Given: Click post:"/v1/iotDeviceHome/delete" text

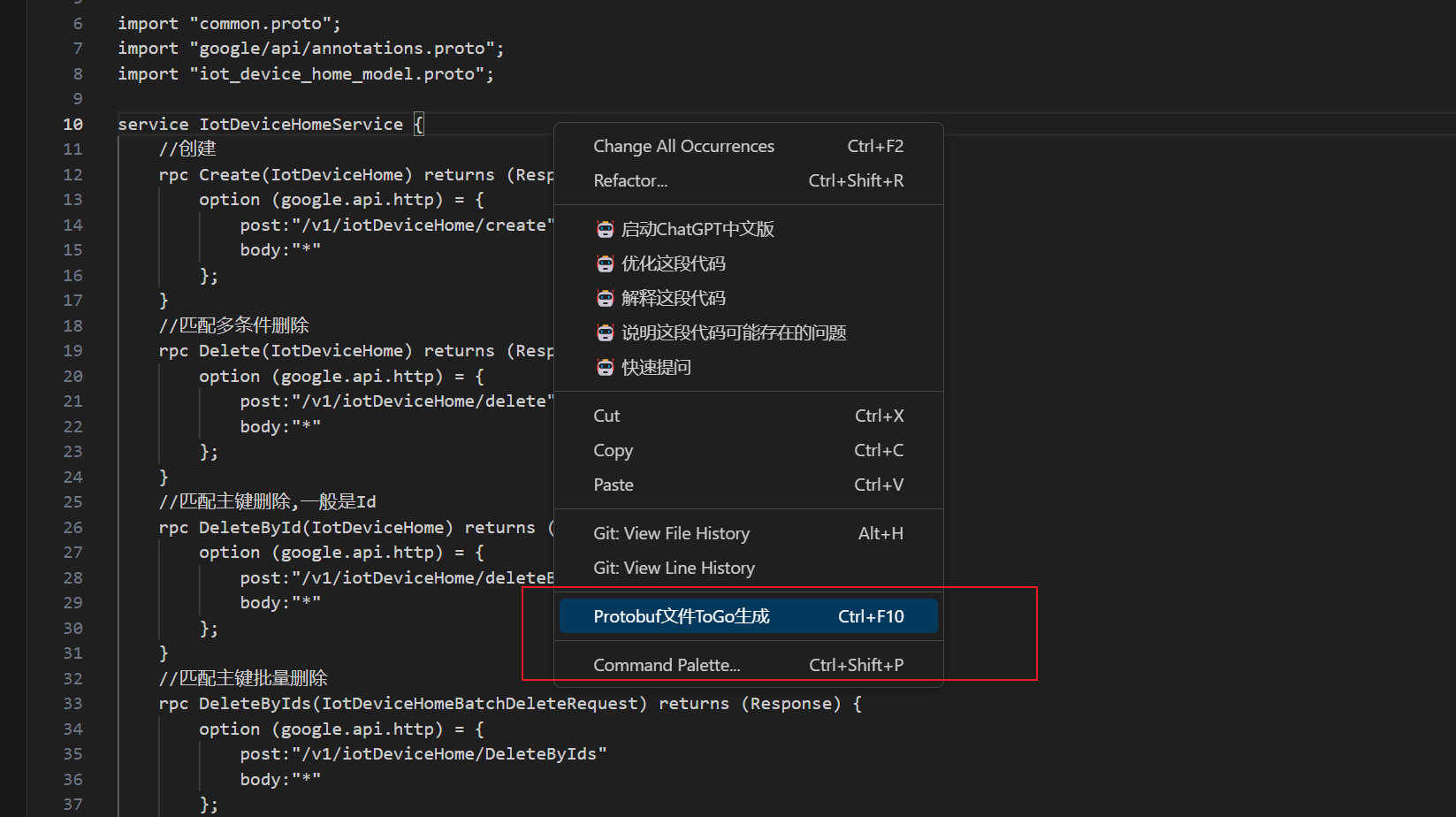Looking at the screenshot, I should (397, 401).
